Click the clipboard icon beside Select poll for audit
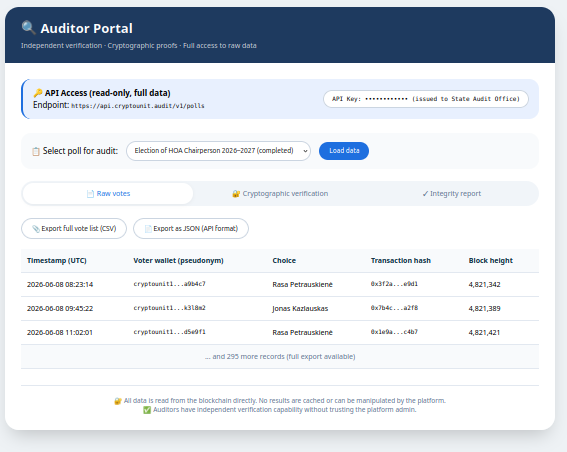 (36, 151)
